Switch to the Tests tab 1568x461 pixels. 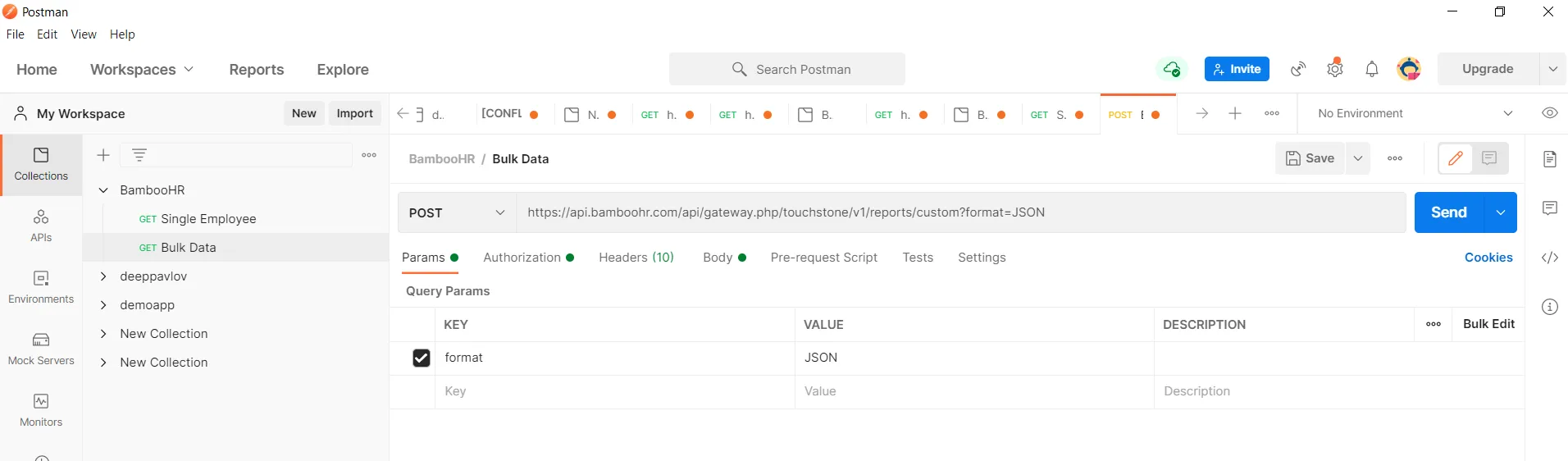tap(918, 258)
